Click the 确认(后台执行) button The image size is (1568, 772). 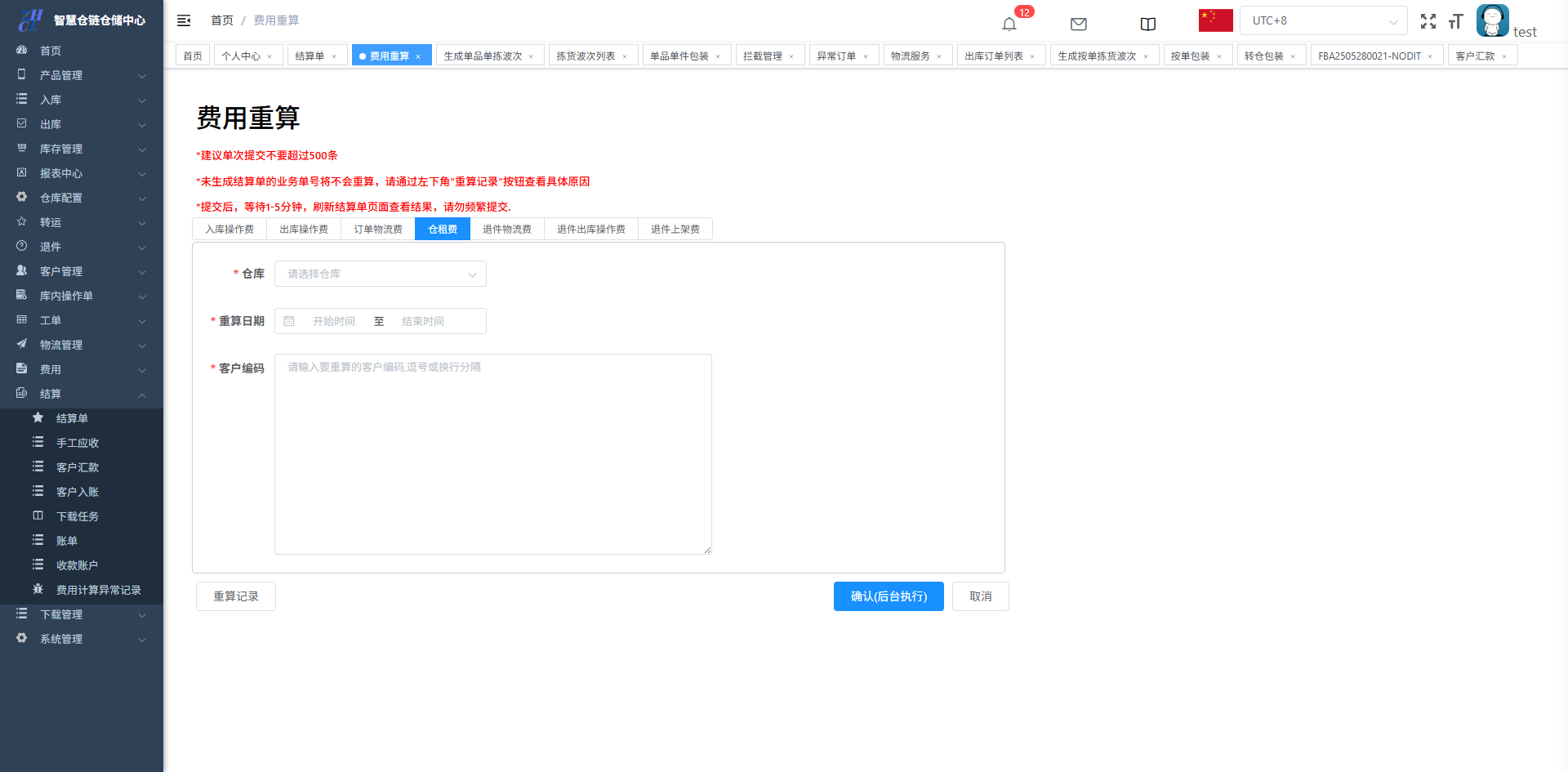coord(889,596)
